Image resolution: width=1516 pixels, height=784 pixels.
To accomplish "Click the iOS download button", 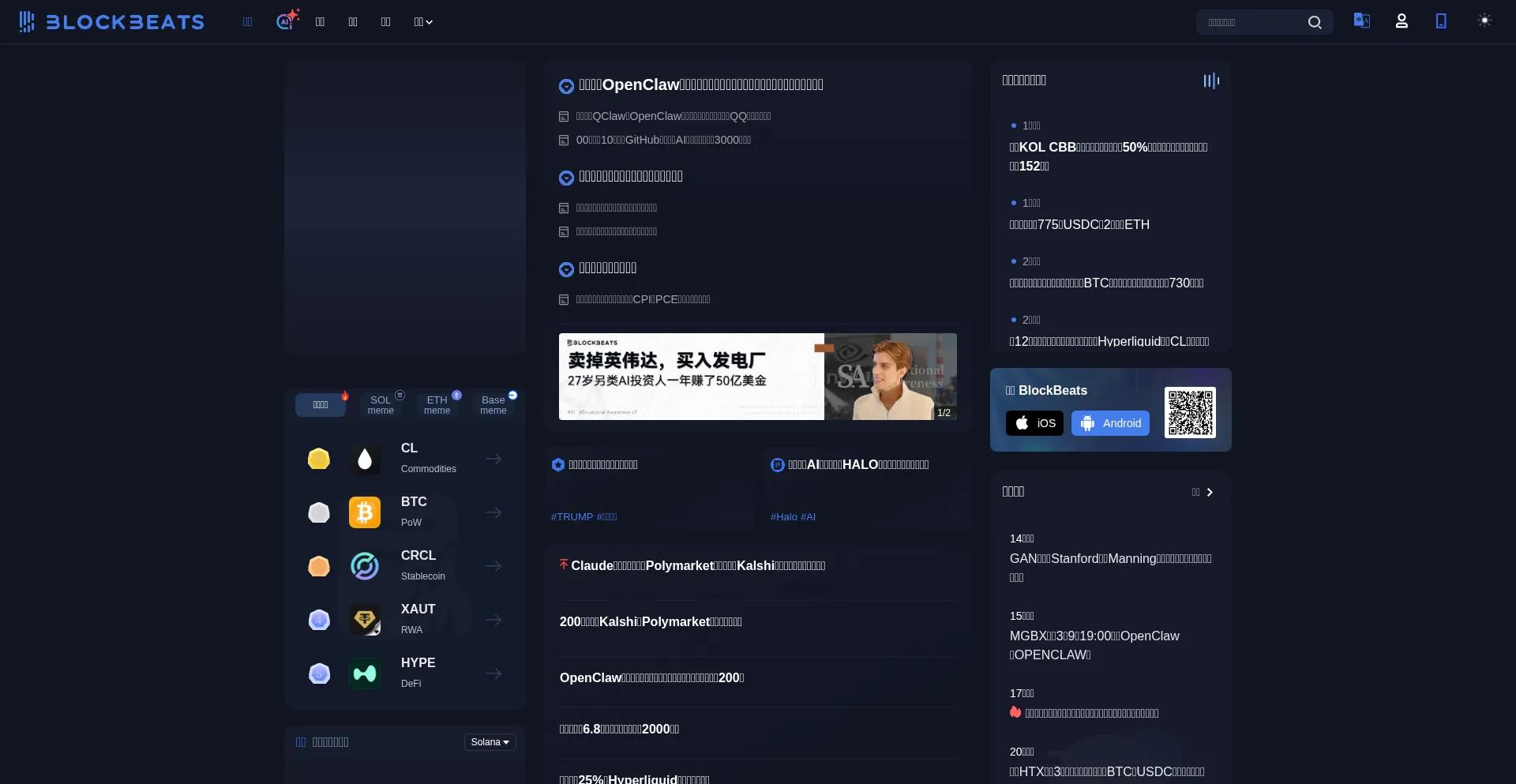I will [1034, 423].
